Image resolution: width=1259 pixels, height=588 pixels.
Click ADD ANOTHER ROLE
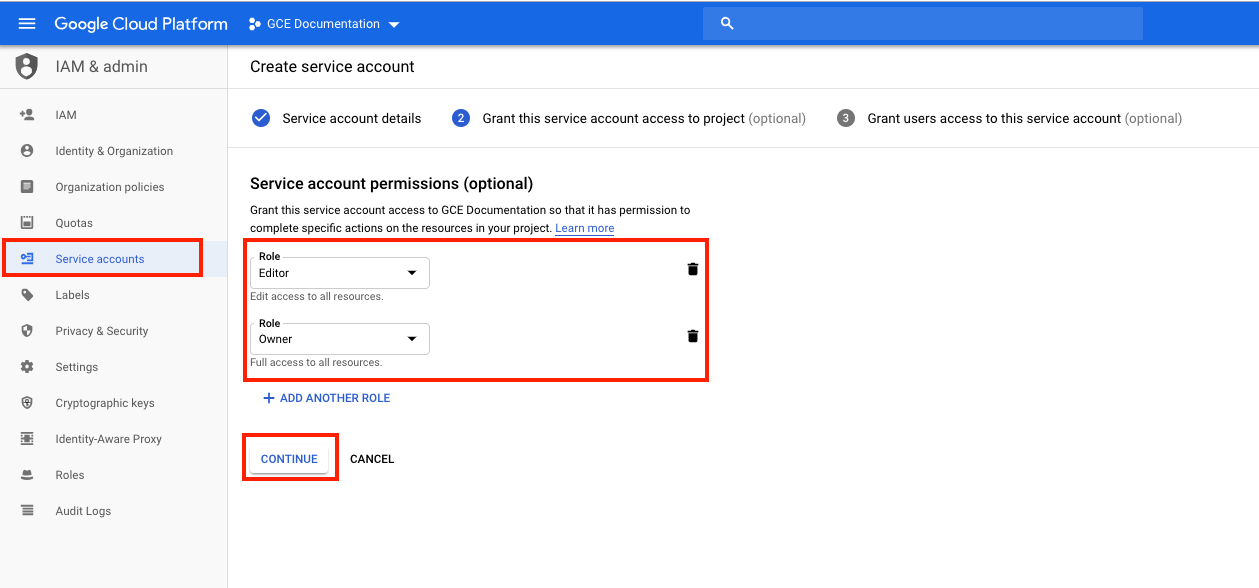[326, 398]
